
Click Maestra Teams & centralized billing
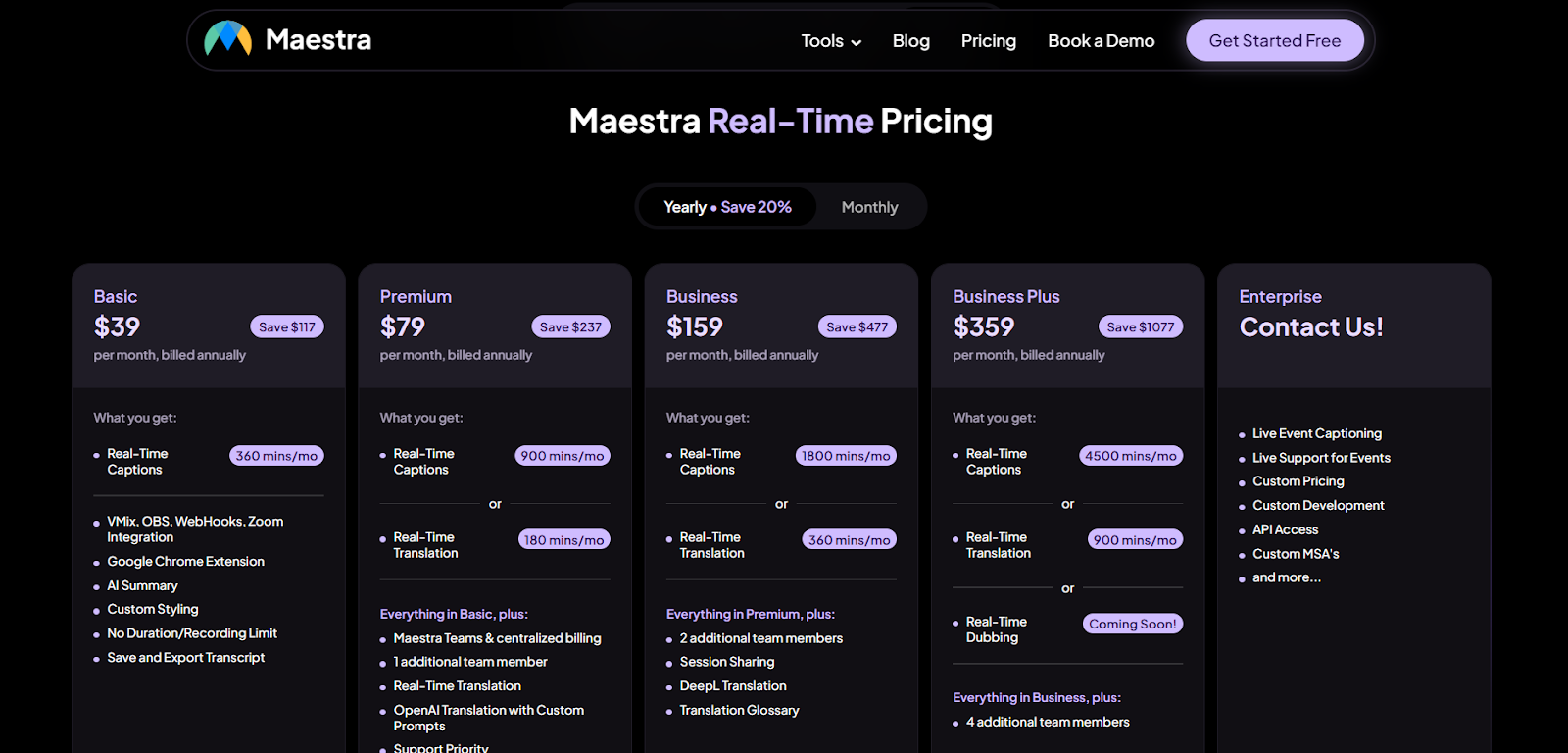(x=497, y=638)
